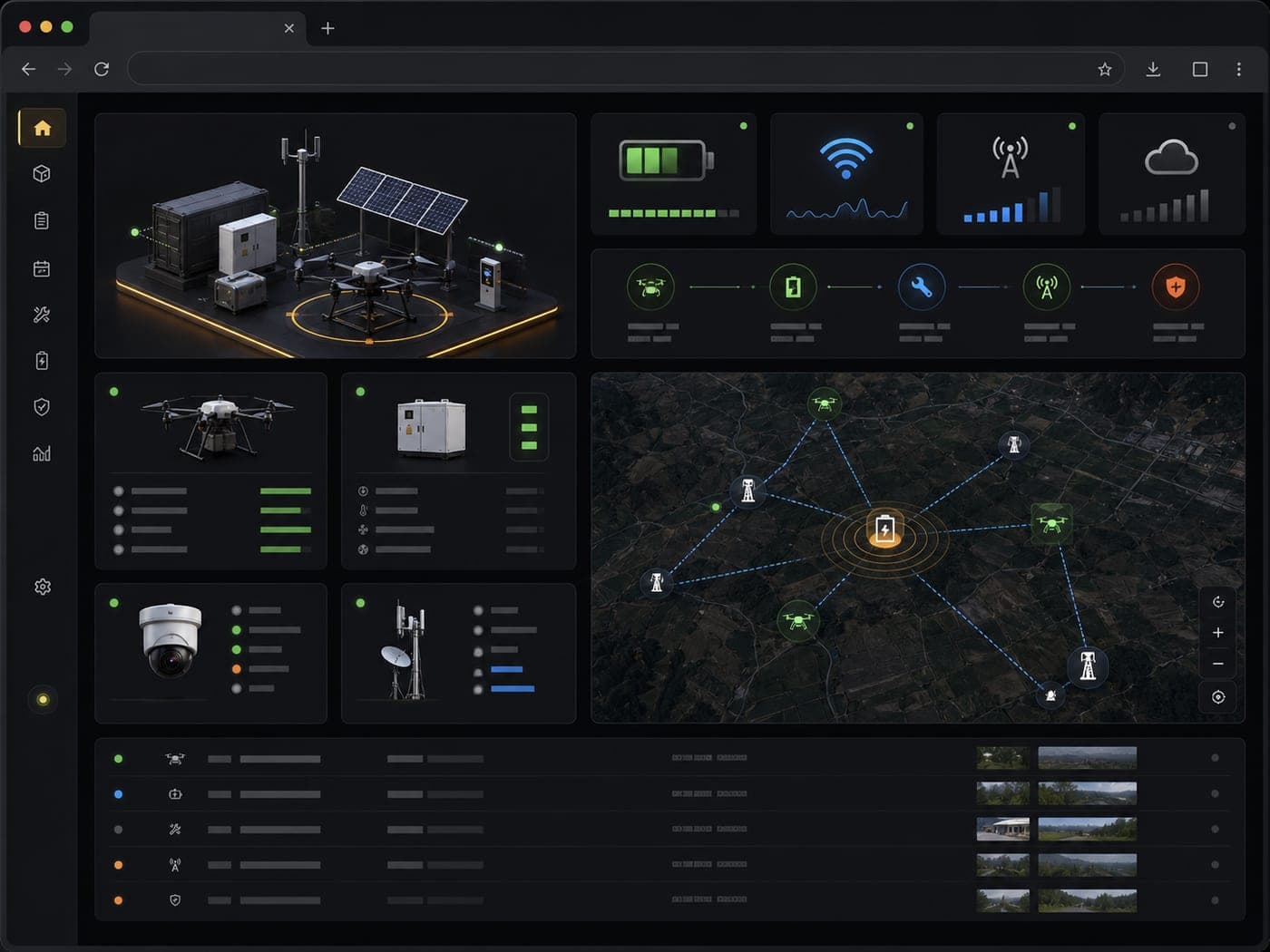
Task: Recenter map using the locate target button
Action: pos(1218,697)
